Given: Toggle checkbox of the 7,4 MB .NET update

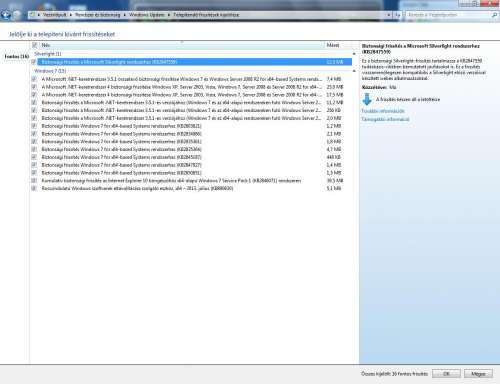Looking at the screenshot, I should [x=34, y=79].
